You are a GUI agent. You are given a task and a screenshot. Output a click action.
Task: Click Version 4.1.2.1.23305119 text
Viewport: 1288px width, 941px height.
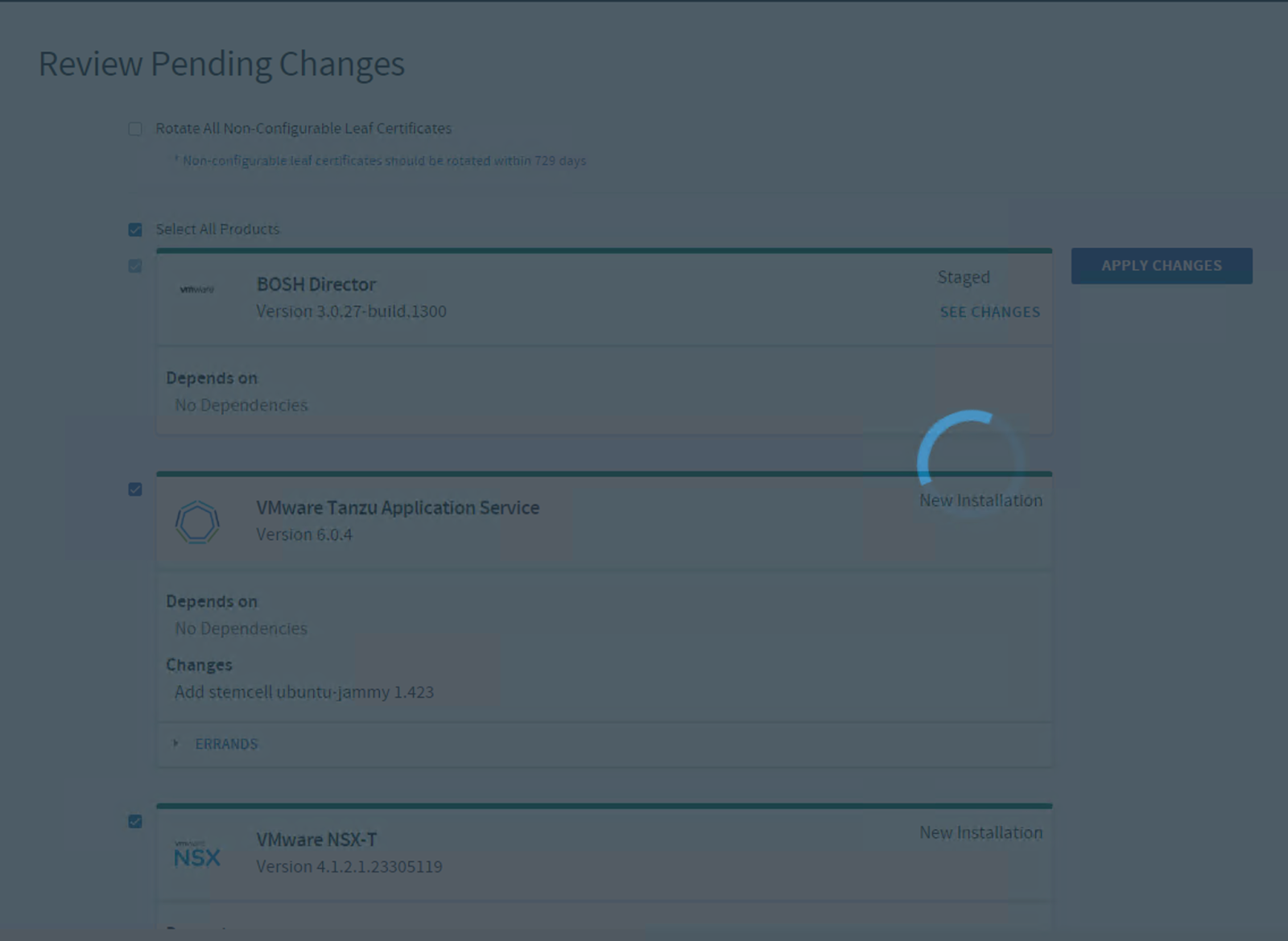click(x=349, y=867)
